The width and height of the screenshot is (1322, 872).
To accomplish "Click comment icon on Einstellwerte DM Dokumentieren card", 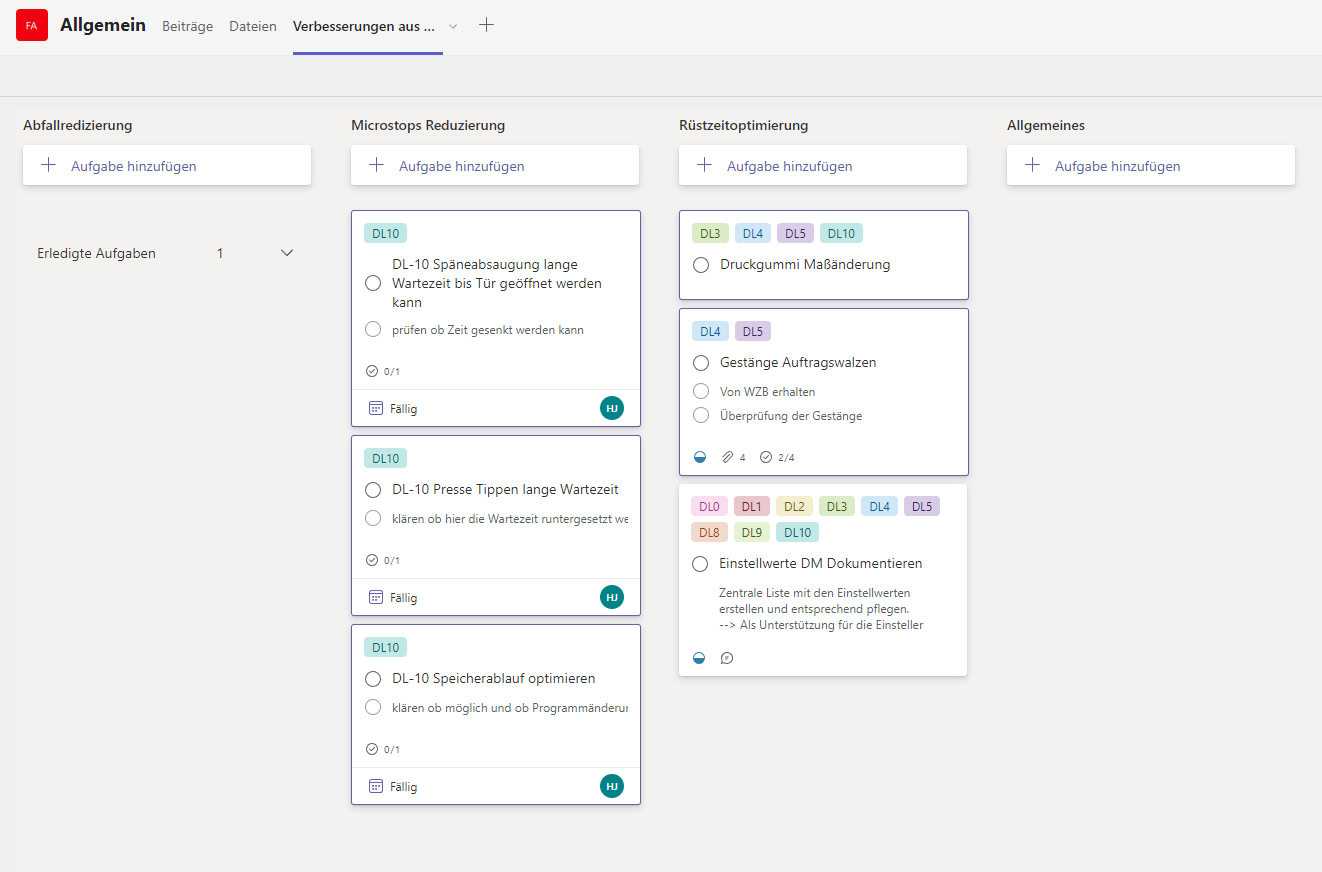I will pos(727,658).
